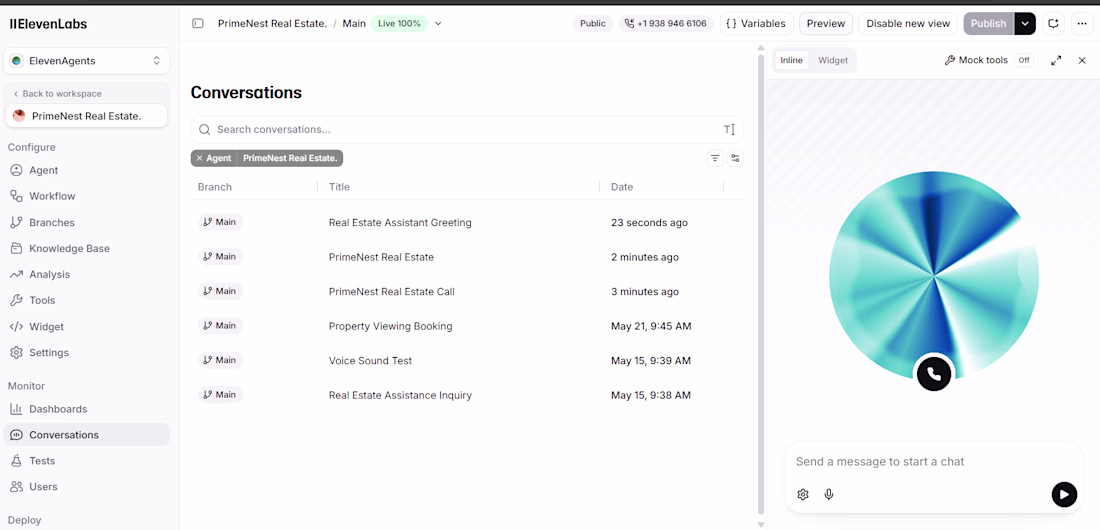Click the ElevenLabs logo
Image resolution: width=1100 pixels, height=530 pixels.
(48, 24)
